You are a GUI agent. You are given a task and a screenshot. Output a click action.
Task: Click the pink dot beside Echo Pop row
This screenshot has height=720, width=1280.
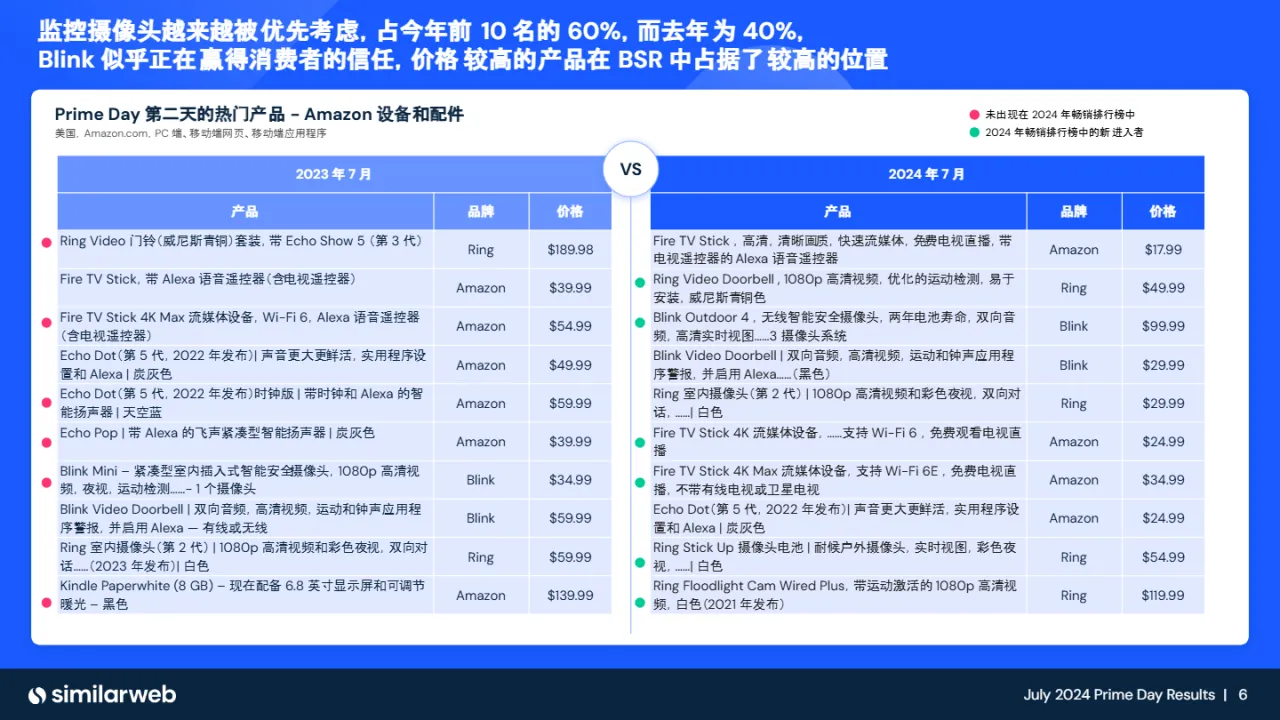46,441
